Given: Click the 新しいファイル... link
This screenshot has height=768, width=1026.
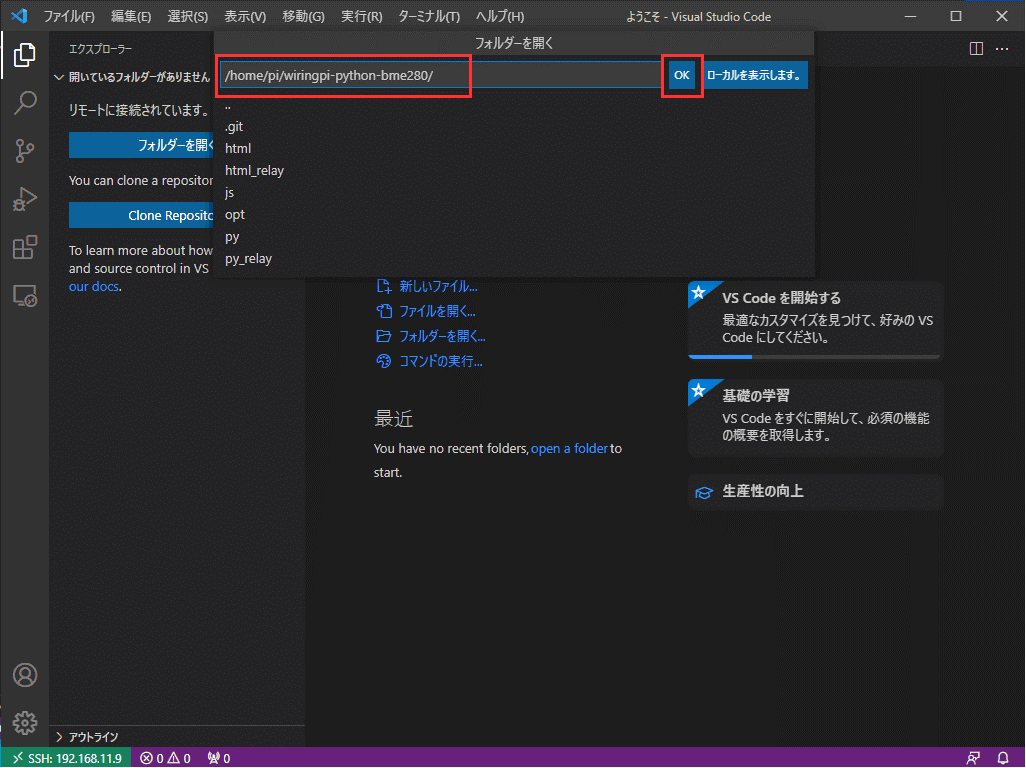Looking at the screenshot, I should [427, 287].
